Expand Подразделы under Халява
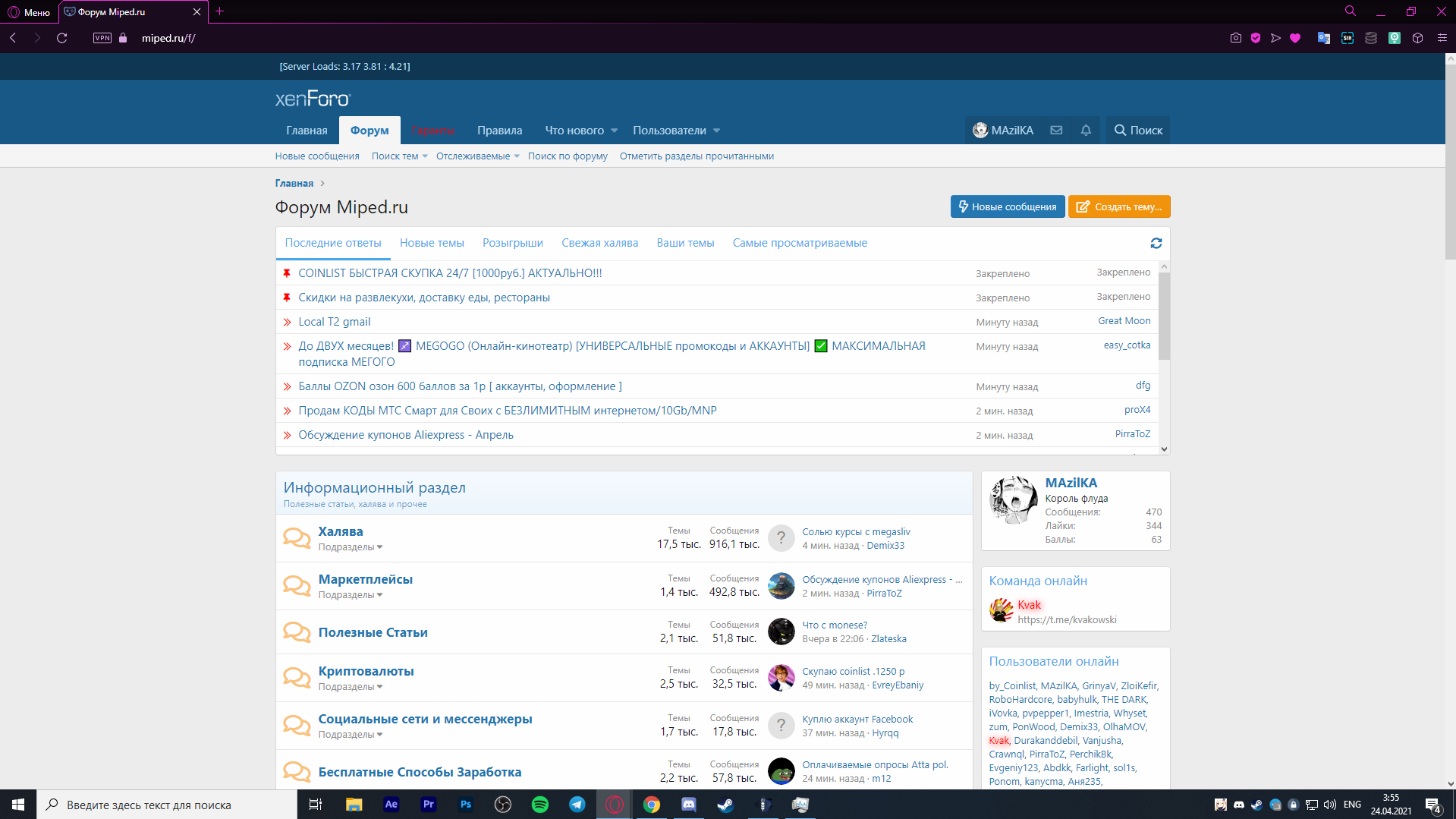1456x819 pixels. click(351, 547)
